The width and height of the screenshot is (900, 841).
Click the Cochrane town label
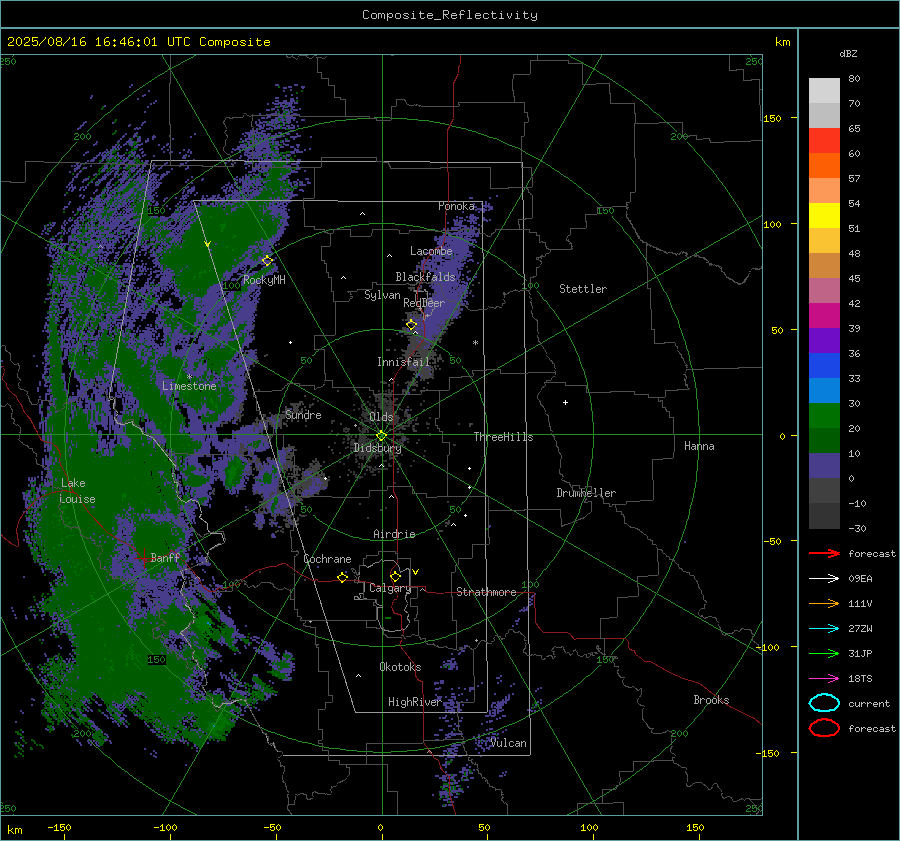pos(327,559)
